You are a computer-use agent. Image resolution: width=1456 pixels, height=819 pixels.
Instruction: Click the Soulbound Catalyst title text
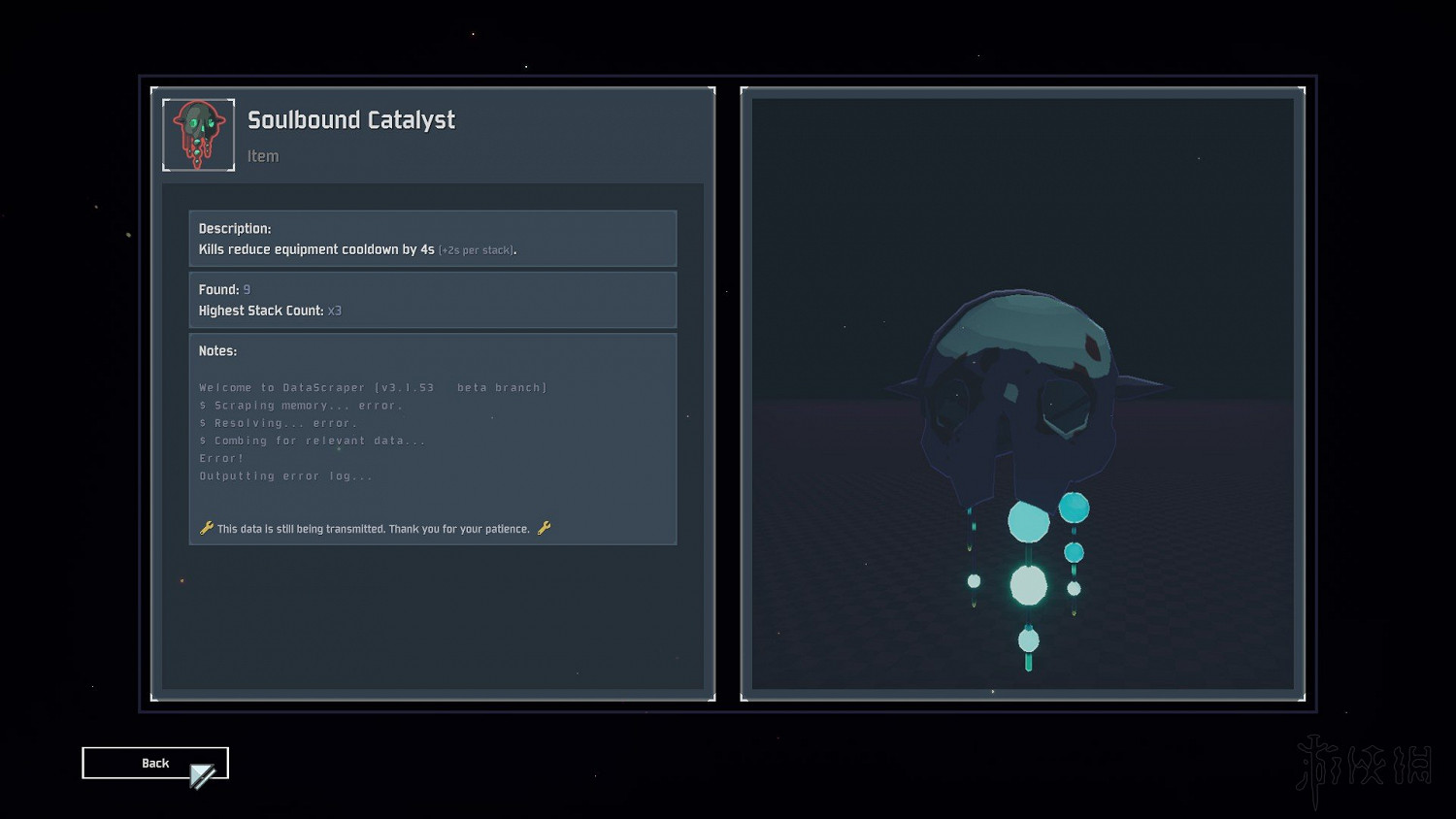click(350, 120)
